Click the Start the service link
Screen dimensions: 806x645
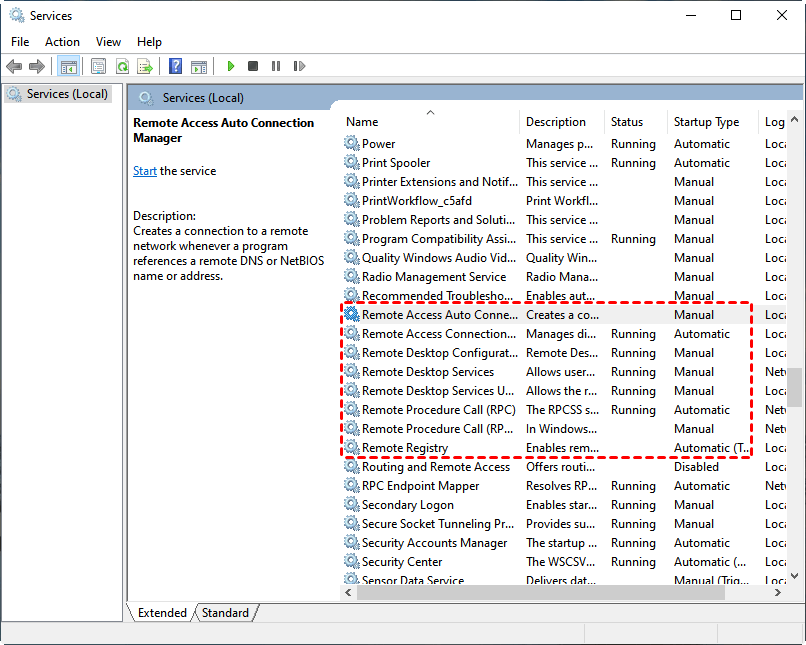click(x=145, y=171)
